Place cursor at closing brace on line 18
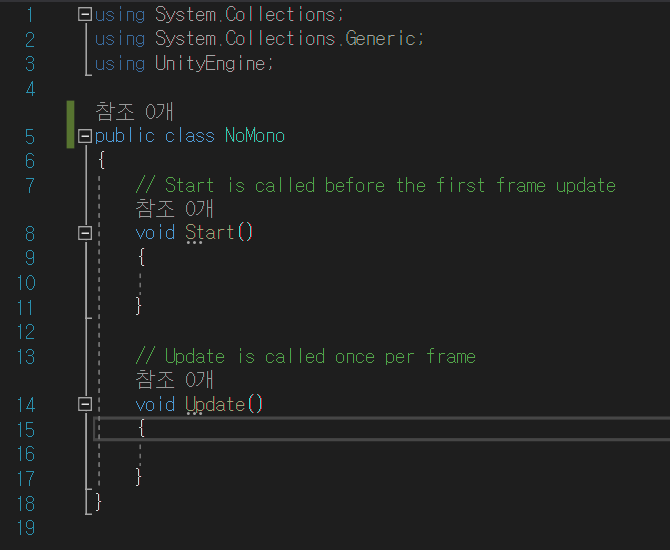This screenshot has width=670, height=550. pos(98,501)
